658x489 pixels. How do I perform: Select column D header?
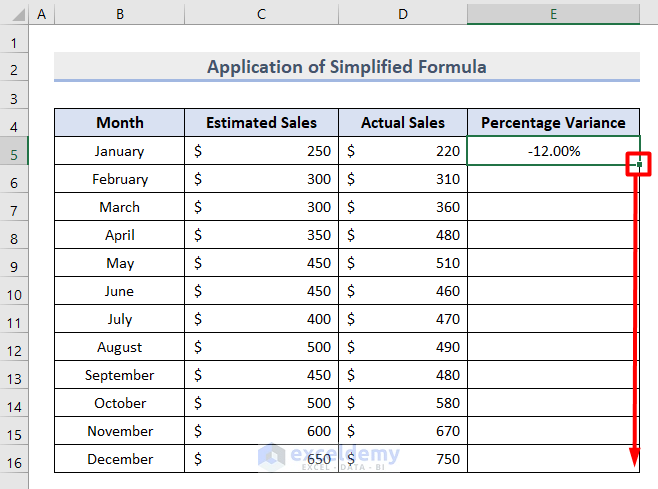403,15
